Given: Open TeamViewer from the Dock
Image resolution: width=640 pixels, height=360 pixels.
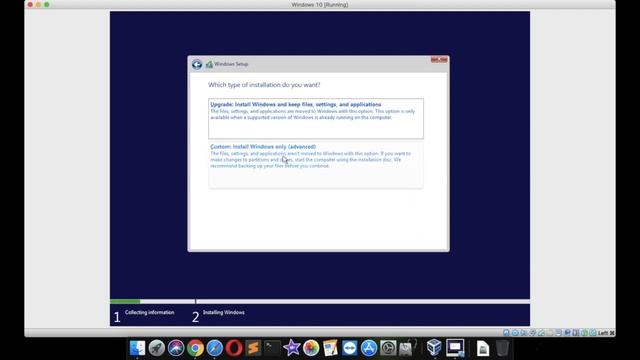Looking at the screenshot, I should (x=349, y=348).
